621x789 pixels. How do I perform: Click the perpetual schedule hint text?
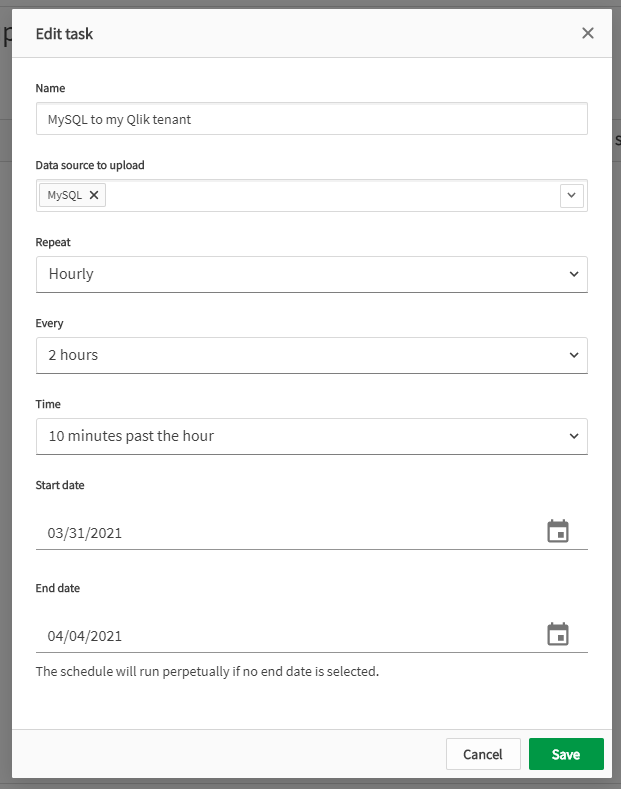click(x=207, y=671)
